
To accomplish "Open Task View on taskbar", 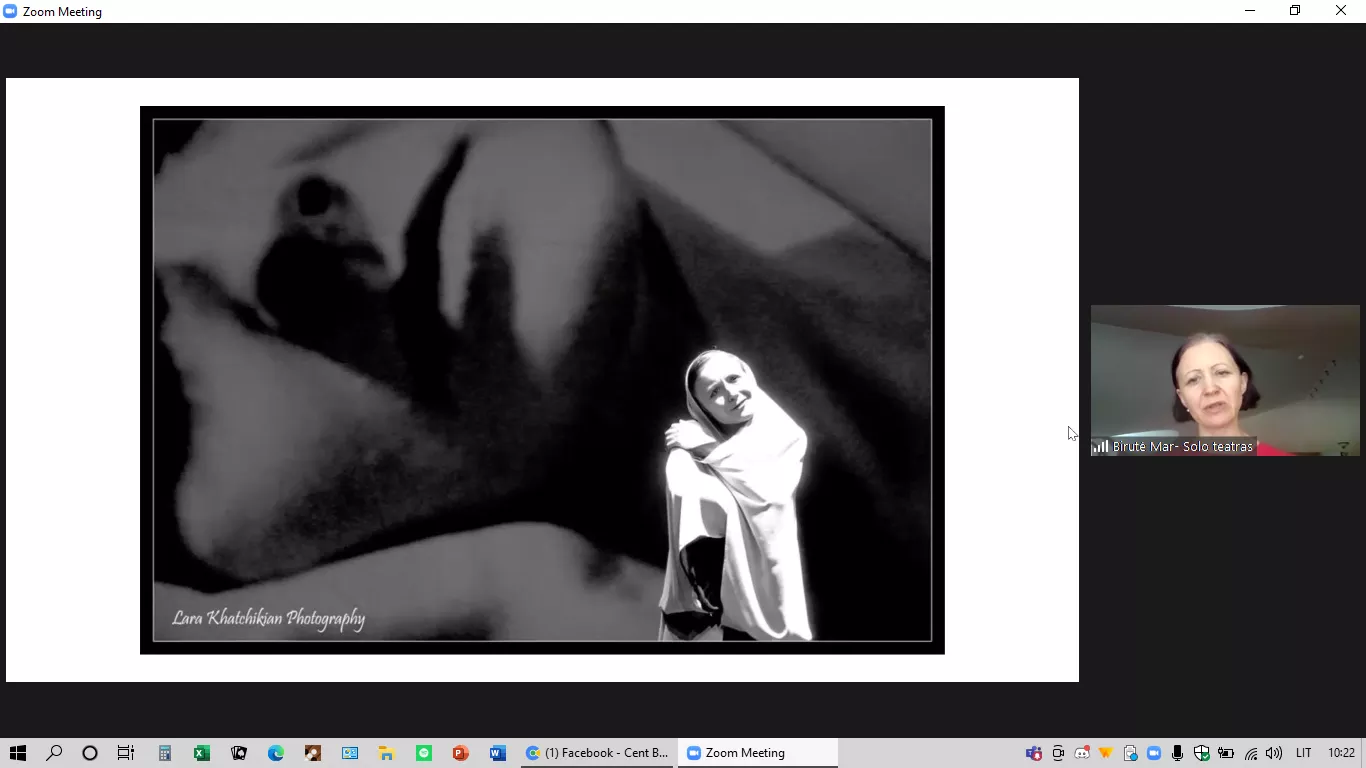I will point(126,753).
